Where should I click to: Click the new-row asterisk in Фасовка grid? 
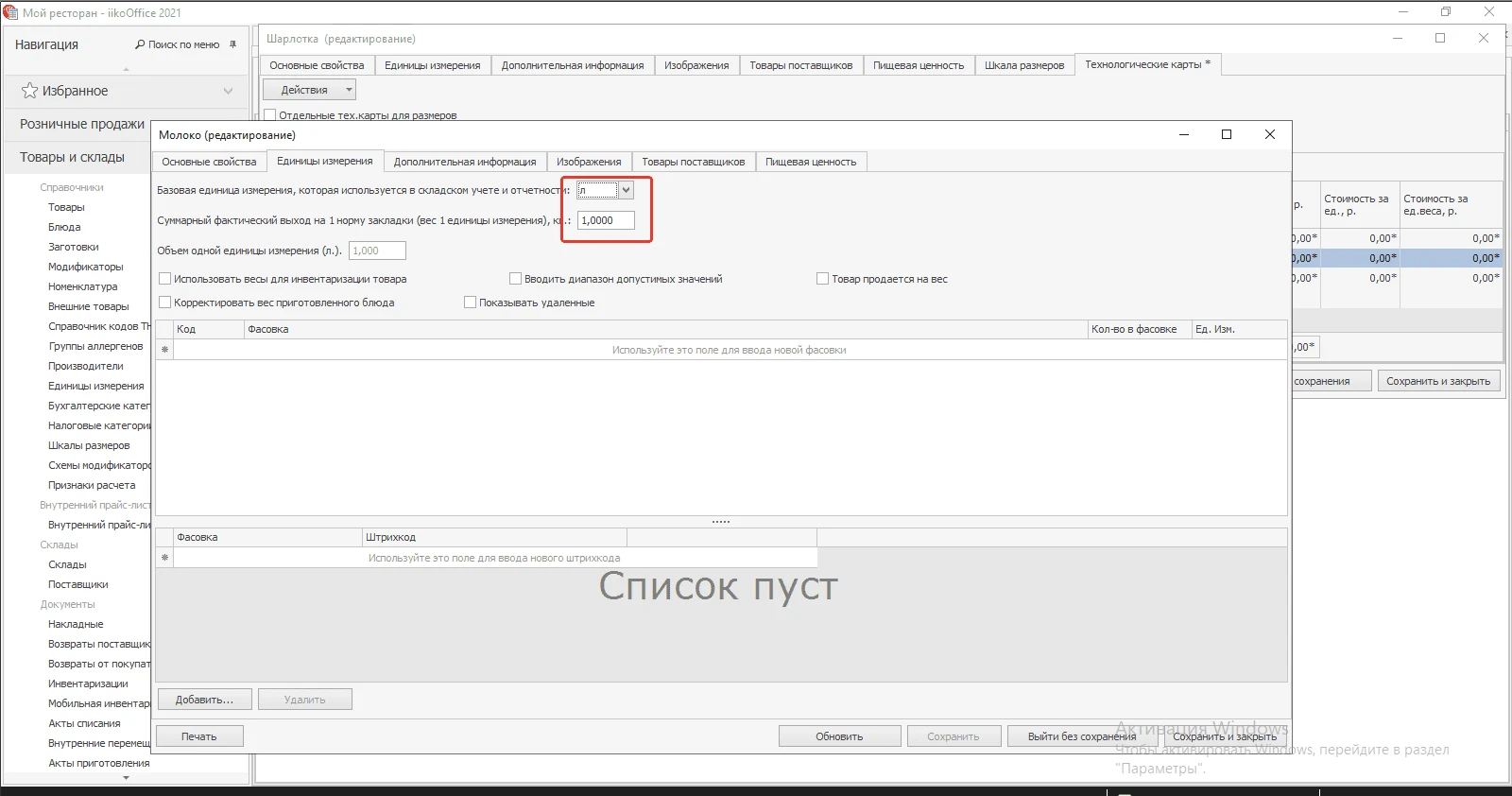(x=164, y=350)
